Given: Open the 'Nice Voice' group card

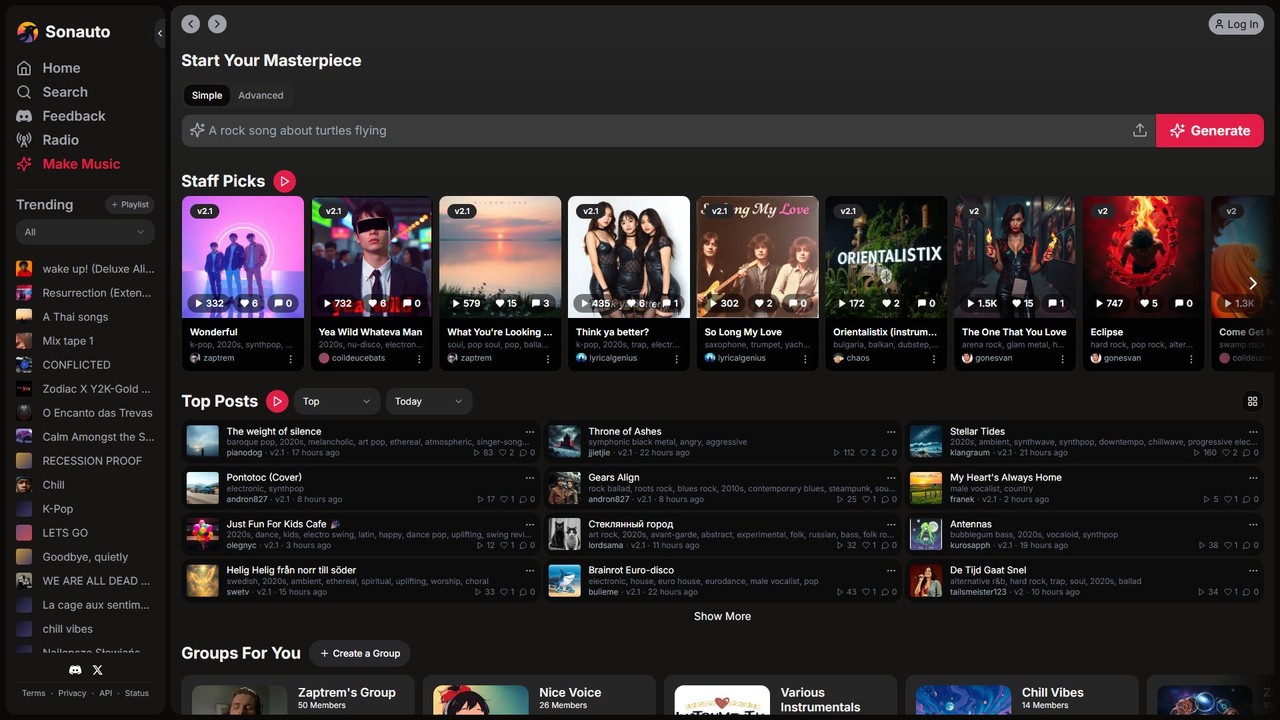Looking at the screenshot, I should (x=539, y=697).
